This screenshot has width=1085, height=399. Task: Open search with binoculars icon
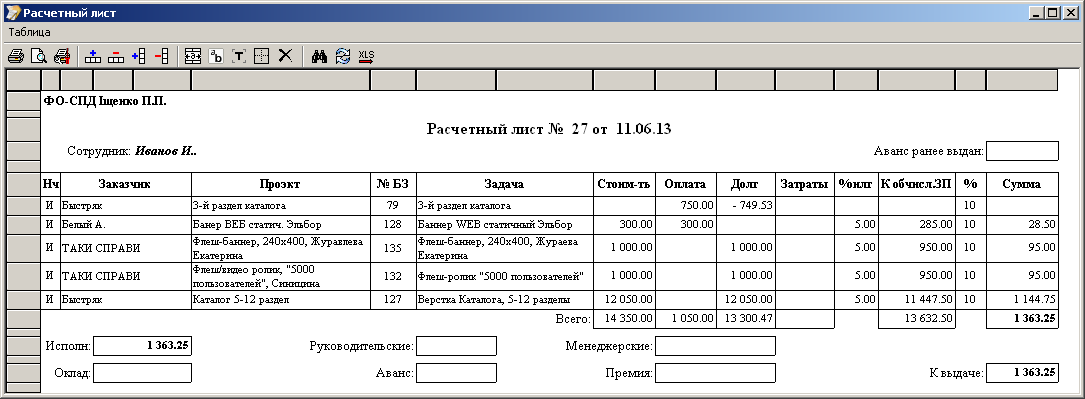pos(319,56)
